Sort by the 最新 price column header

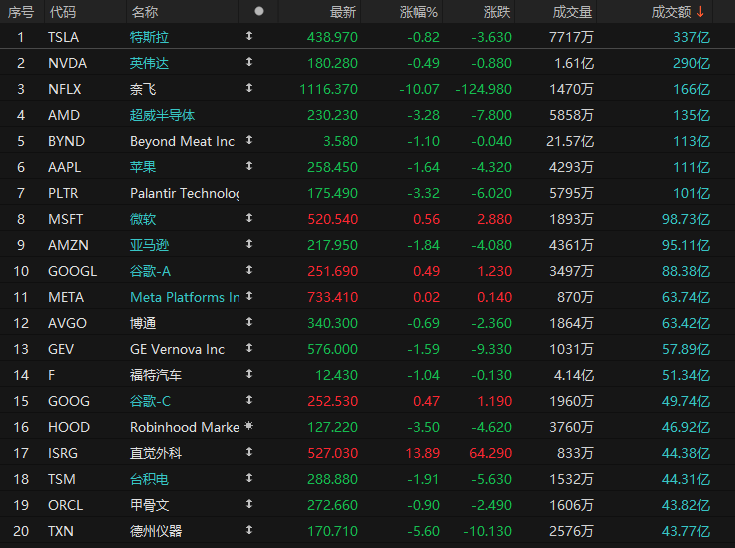click(x=343, y=12)
